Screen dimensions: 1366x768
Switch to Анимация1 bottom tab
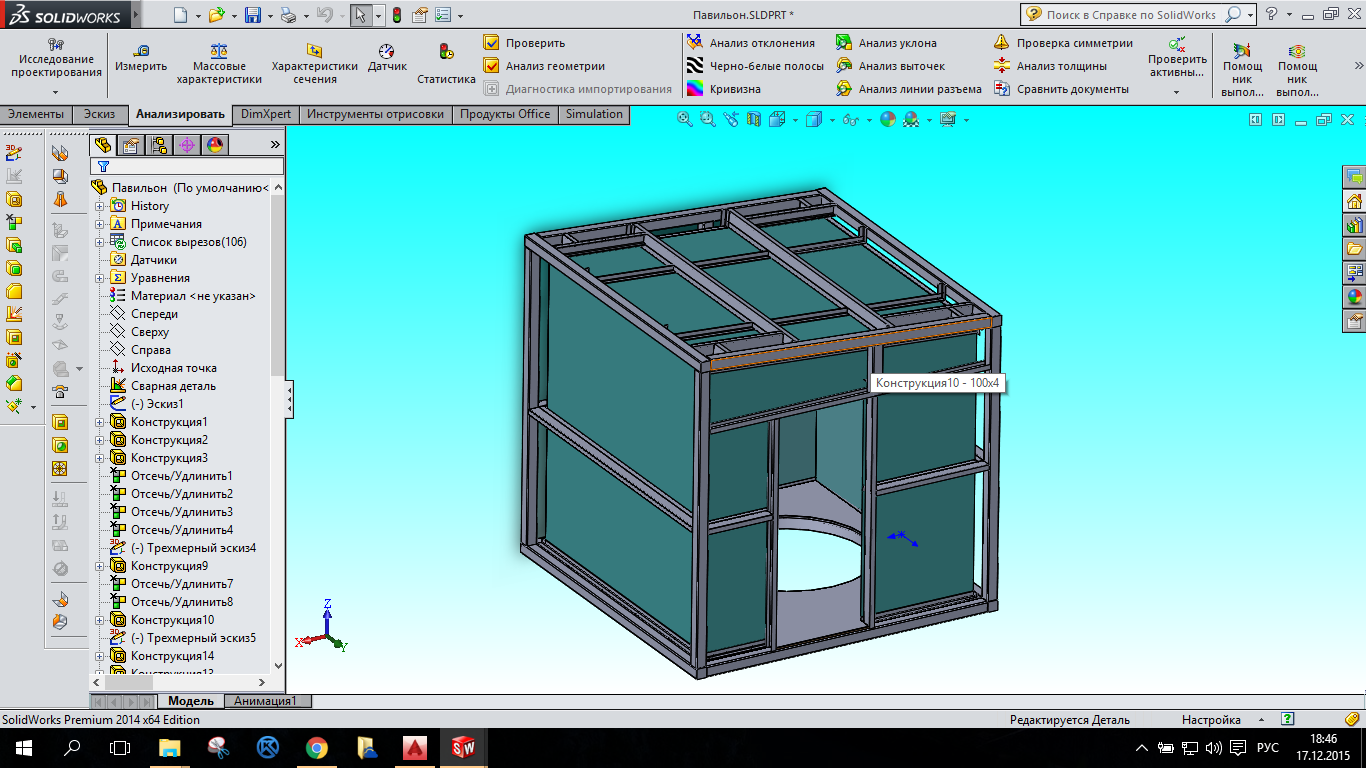(266, 701)
